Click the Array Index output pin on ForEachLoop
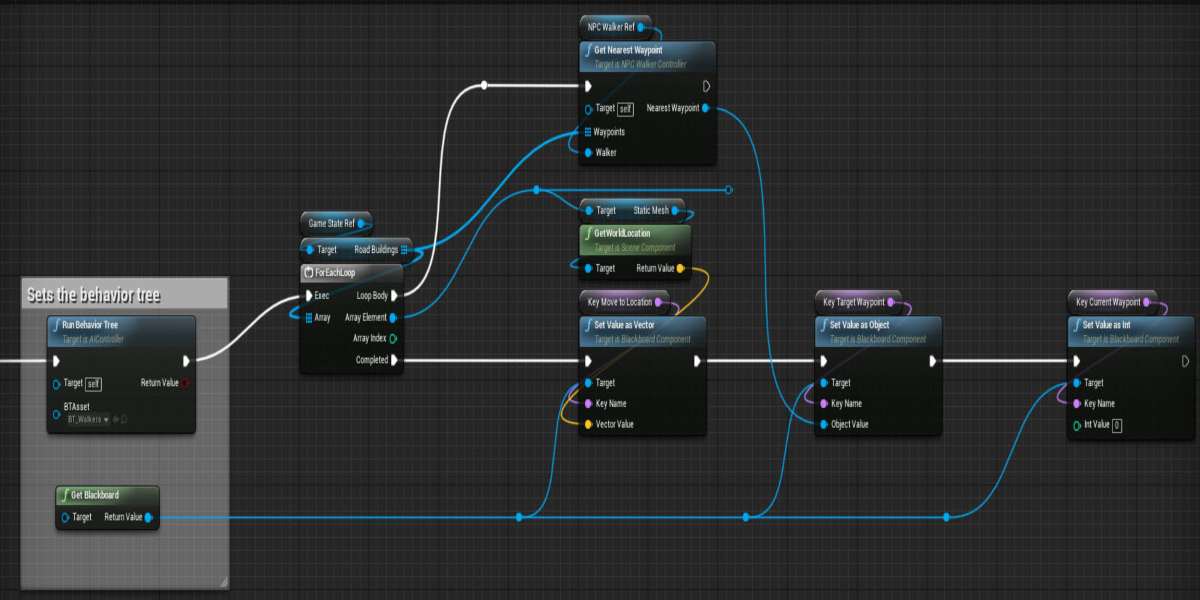Screen dimensions: 1200x600 [x=394, y=338]
